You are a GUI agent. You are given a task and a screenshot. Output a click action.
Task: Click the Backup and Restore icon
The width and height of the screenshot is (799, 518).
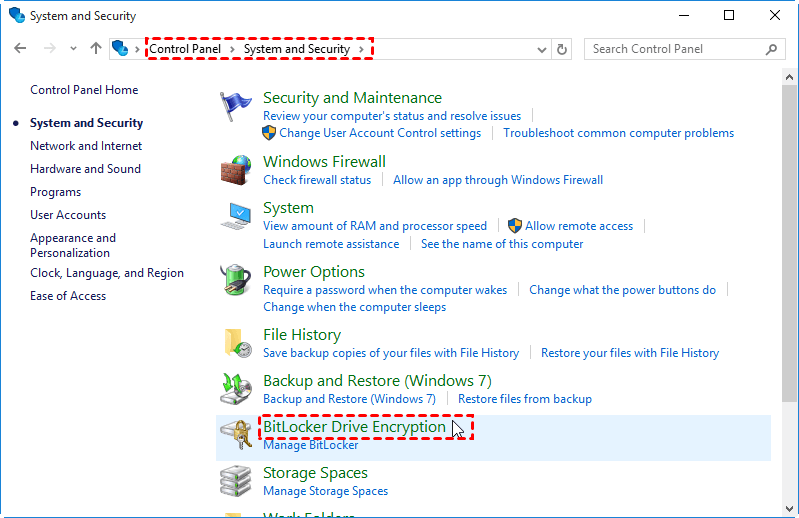236,390
